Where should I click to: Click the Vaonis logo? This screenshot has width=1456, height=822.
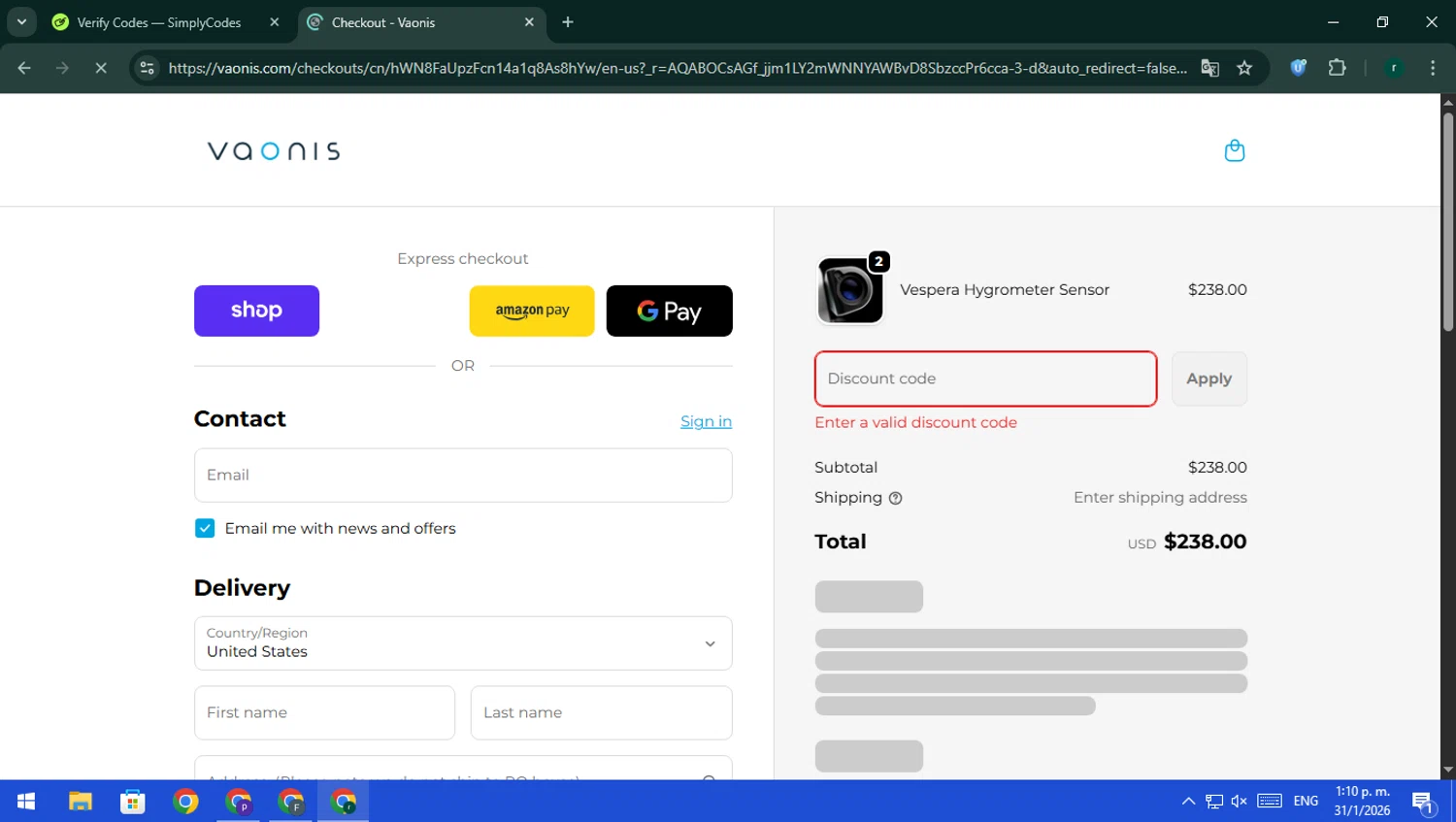tap(274, 151)
